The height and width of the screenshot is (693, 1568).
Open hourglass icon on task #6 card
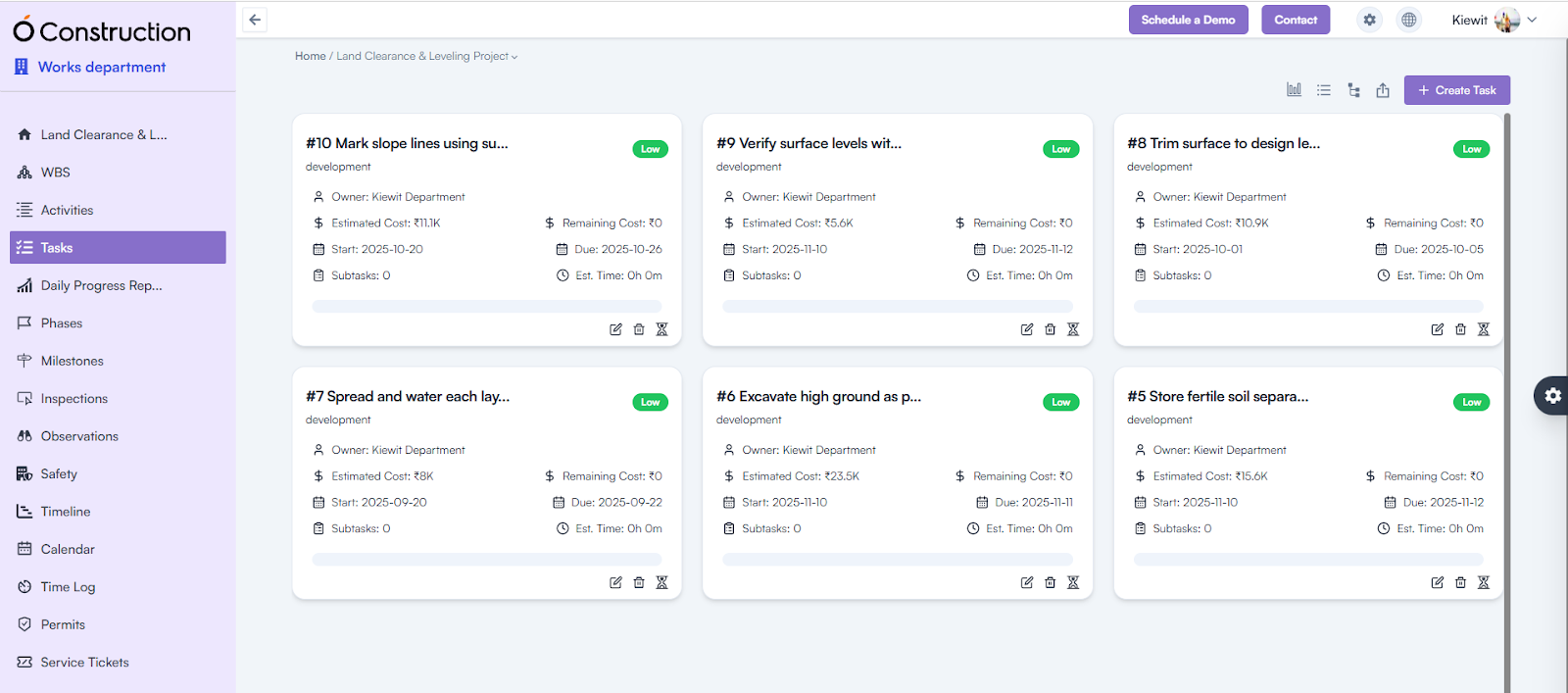pyautogui.click(x=1073, y=582)
